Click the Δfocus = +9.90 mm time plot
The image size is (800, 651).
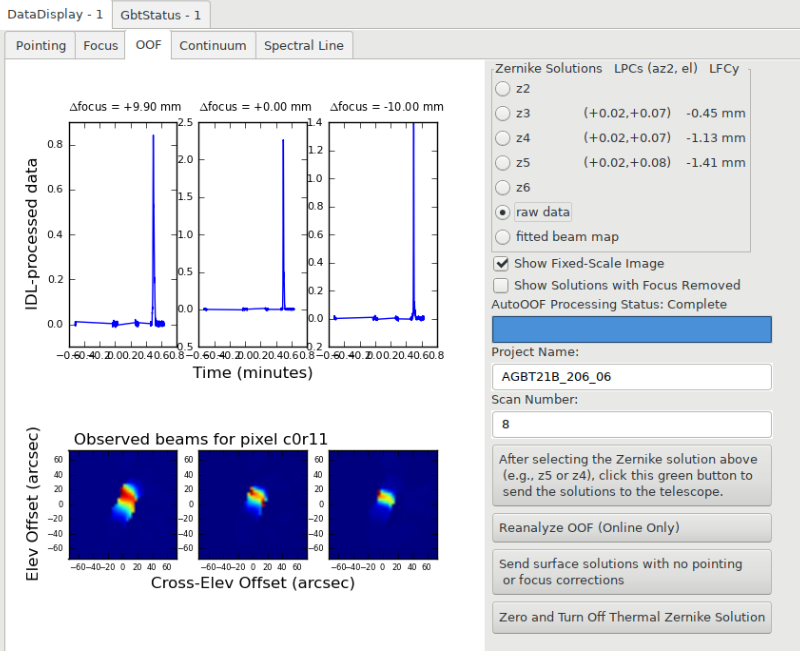123,235
